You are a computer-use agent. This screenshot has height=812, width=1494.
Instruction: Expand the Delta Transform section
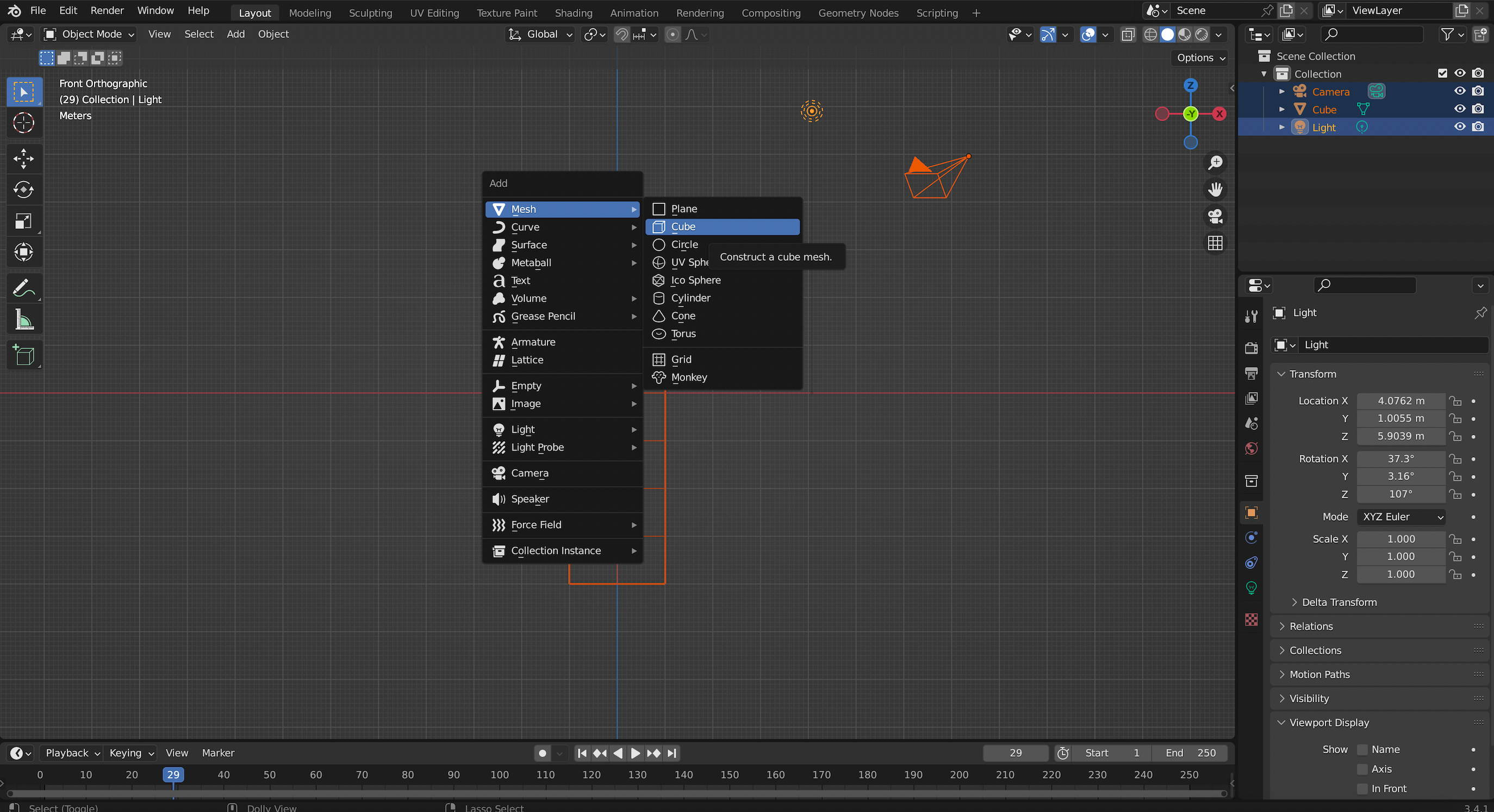click(1339, 602)
